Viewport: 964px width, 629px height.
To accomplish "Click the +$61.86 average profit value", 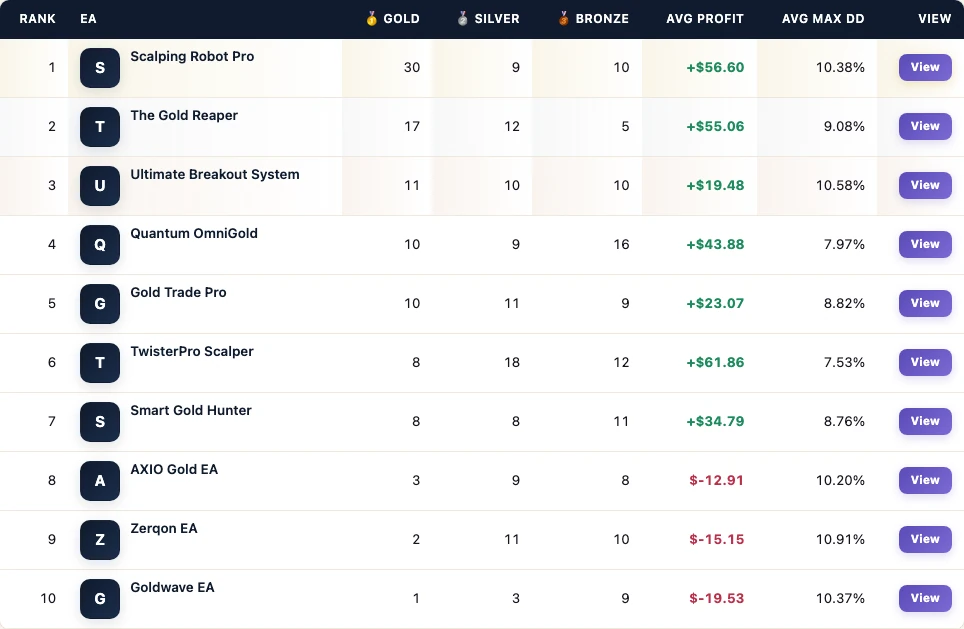I will click(x=715, y=363).
